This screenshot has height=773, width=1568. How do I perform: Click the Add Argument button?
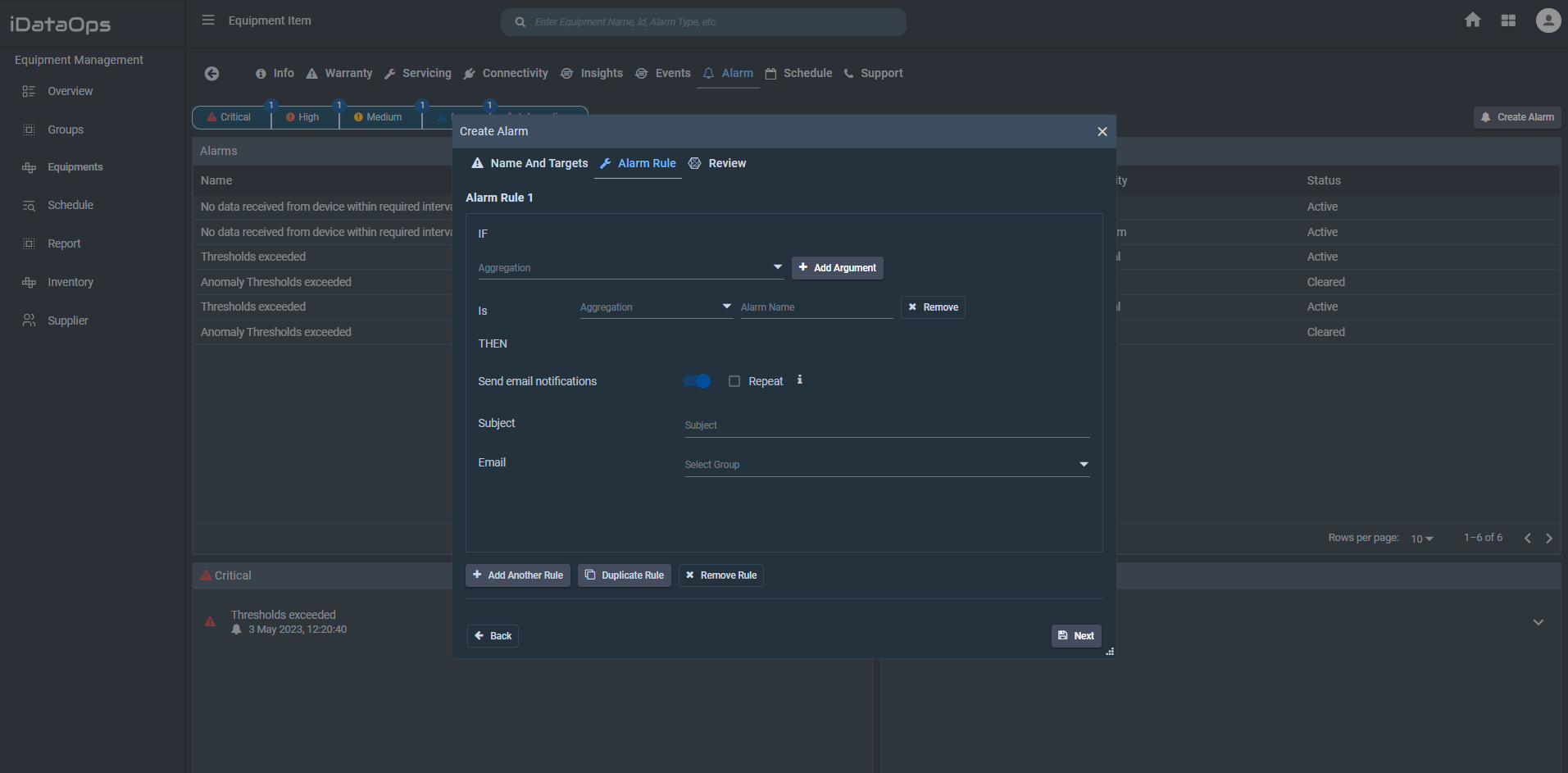point(837,268)
